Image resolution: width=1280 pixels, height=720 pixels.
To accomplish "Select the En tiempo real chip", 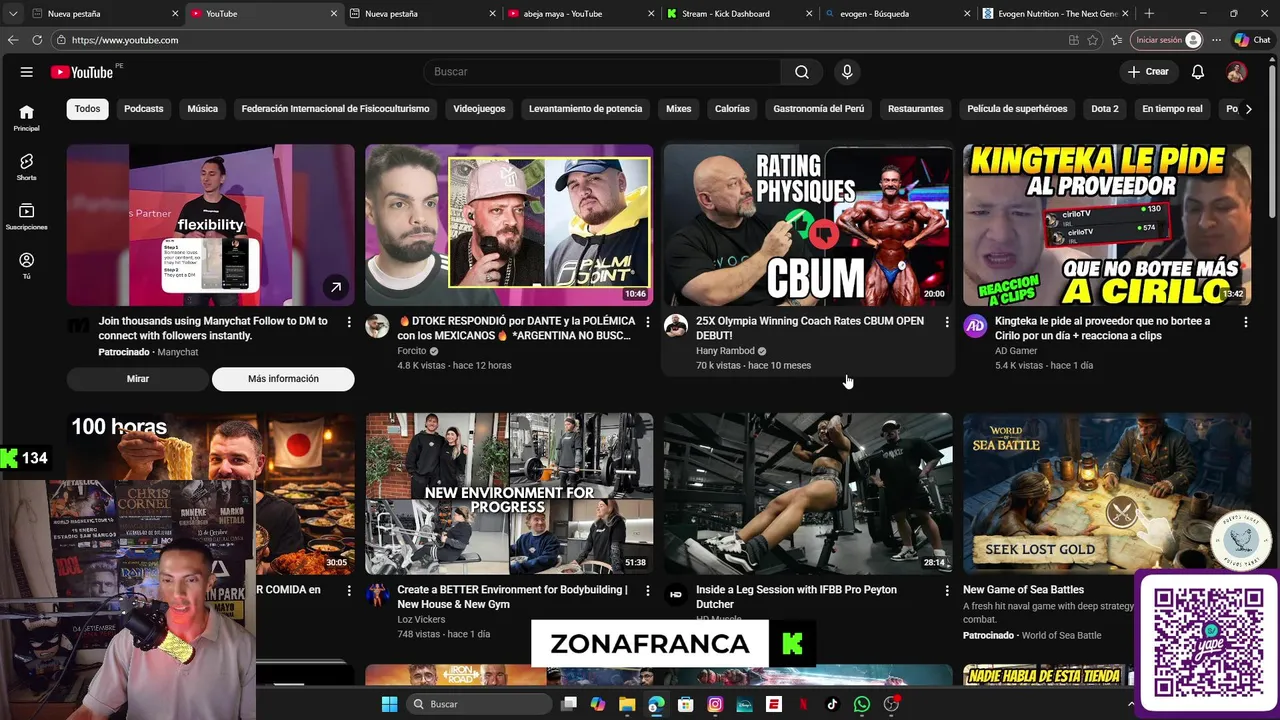I will 1172,109.
